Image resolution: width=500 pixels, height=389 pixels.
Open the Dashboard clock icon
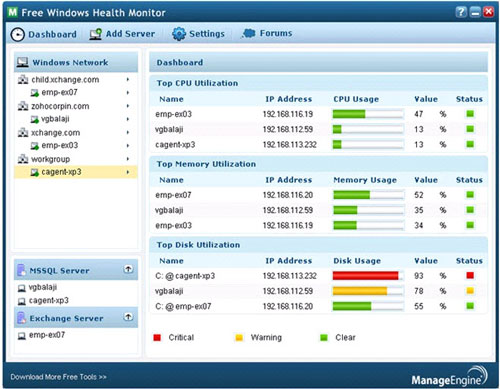coord(17,34)
